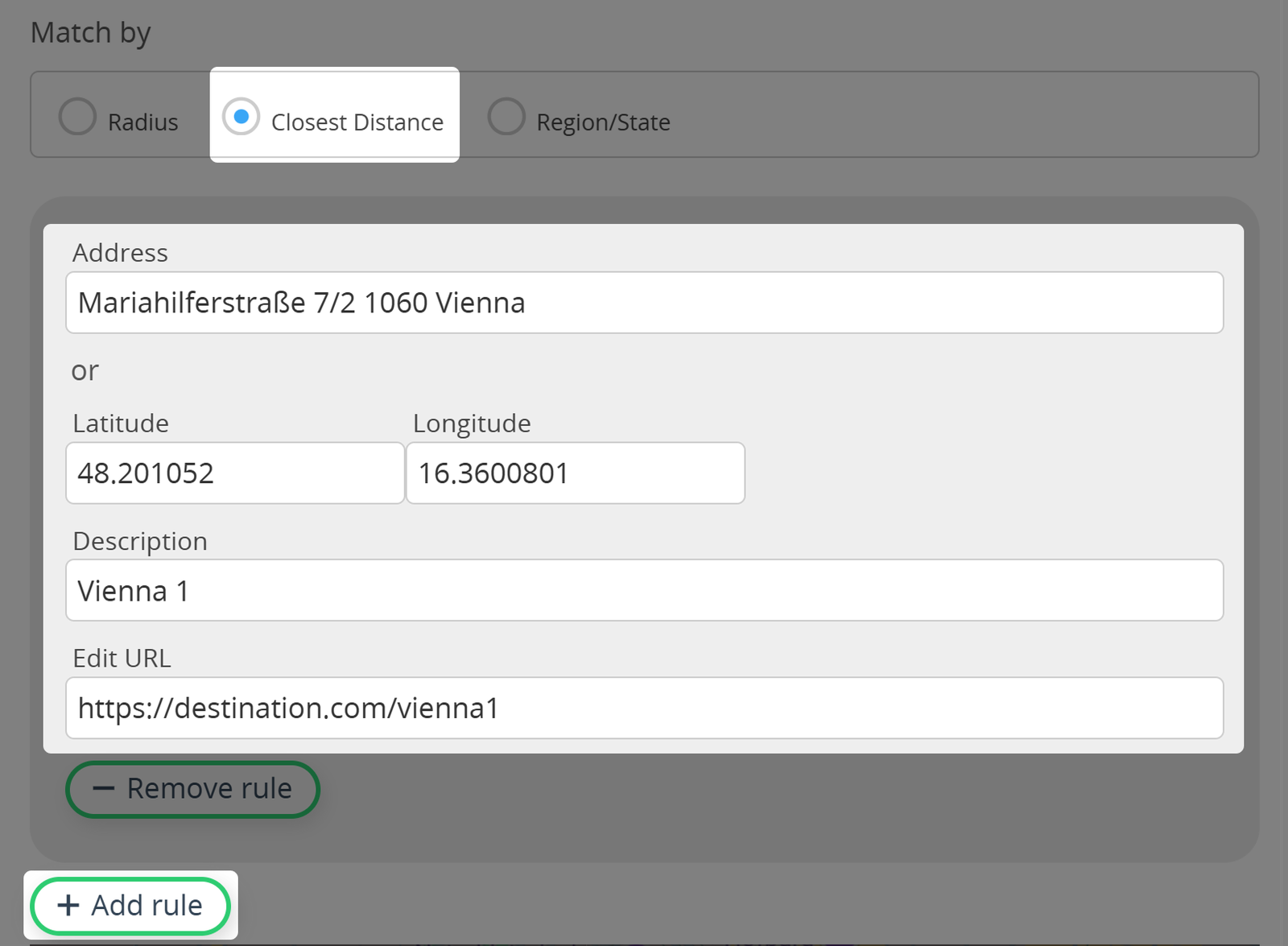Click the Vienna 1 description text

[x=133, y=590]
